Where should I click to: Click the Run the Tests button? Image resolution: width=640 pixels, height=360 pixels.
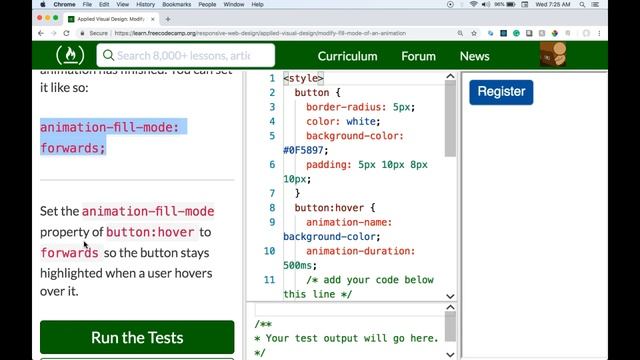[x=137, y=337]
